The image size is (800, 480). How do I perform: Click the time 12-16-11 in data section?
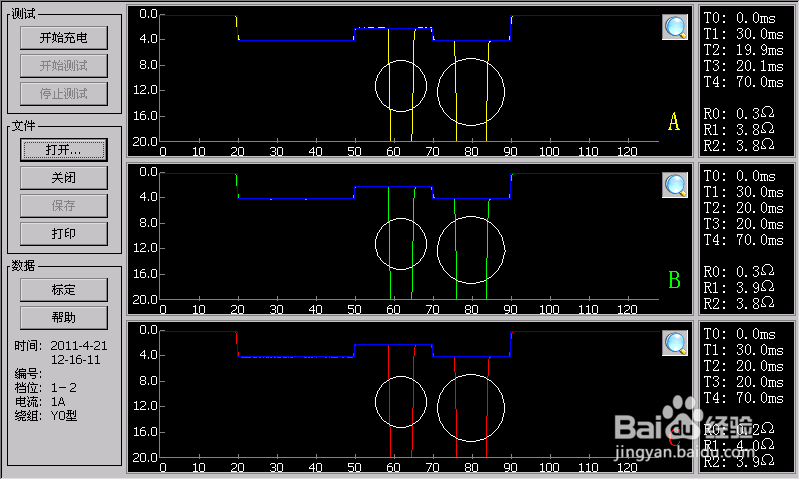point(76,360)
